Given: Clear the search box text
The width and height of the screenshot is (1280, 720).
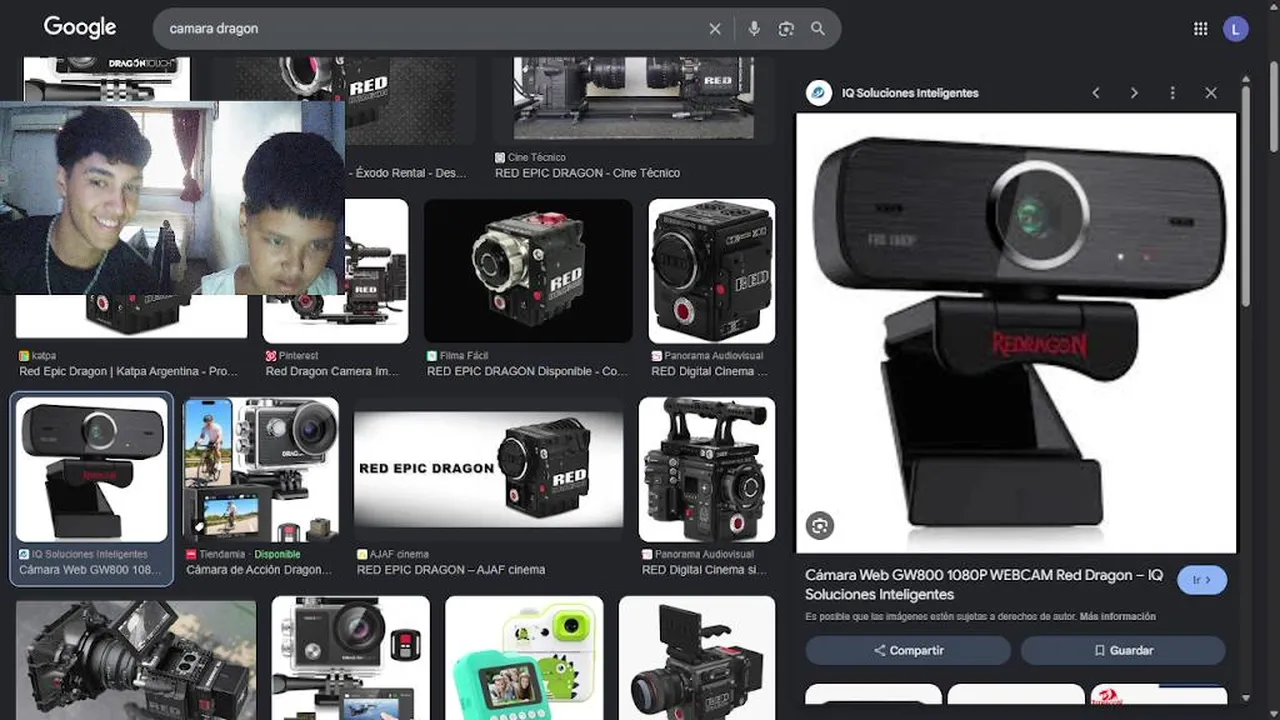Looking at the screenshot, I should pos(715,29).
